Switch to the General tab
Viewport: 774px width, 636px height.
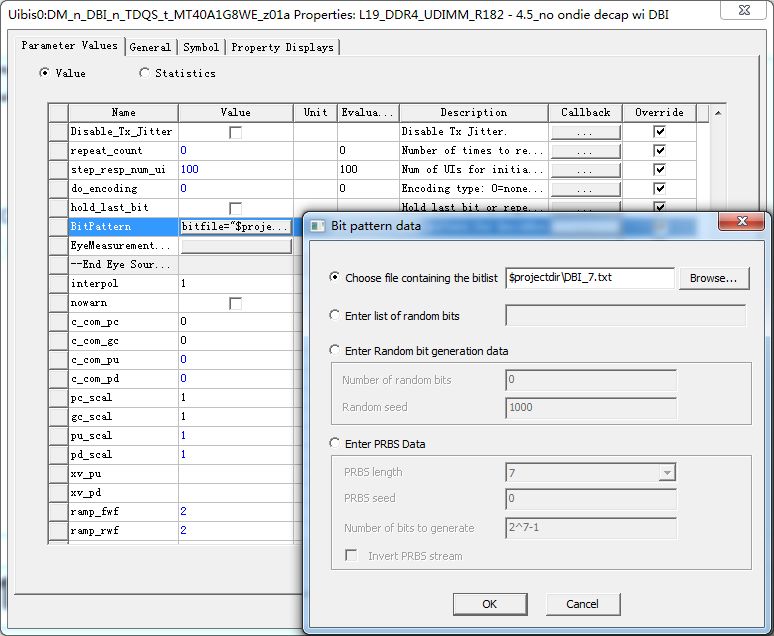click(150, 47)
